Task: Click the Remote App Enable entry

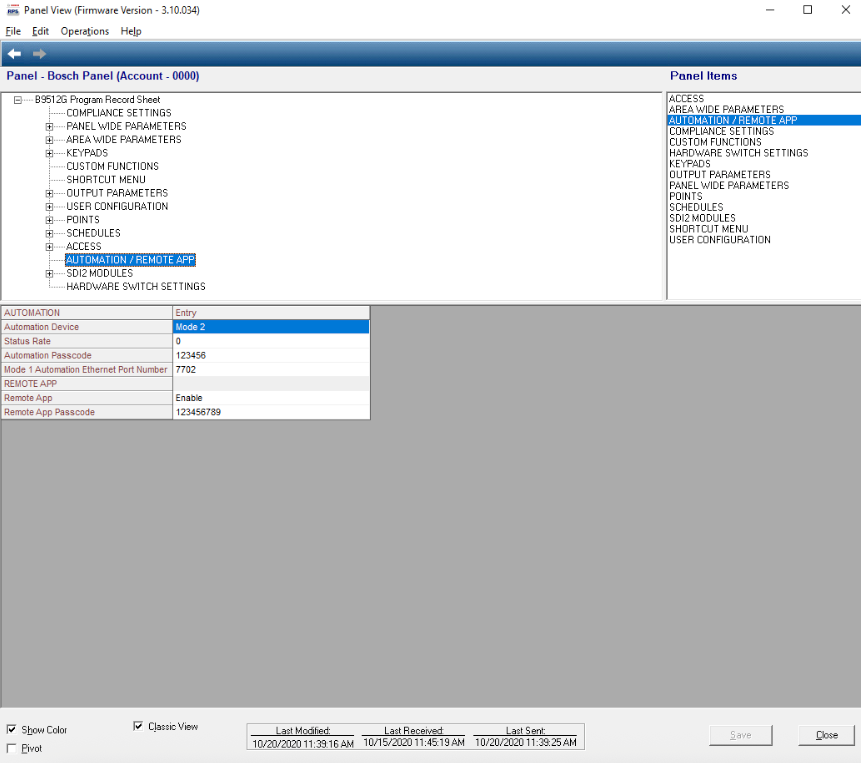Action: [x=271, y=397]
